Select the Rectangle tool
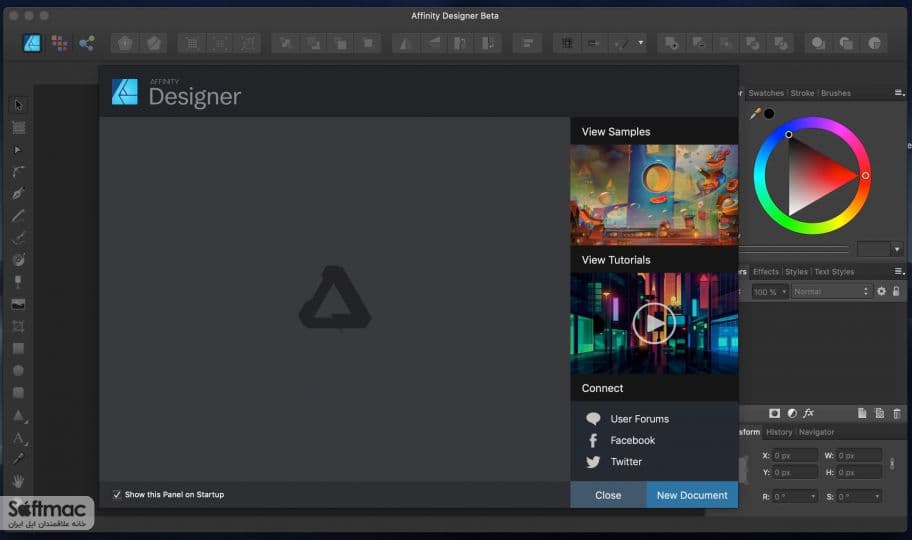Viewport: 912px width, 540px height. click(18, 349)
